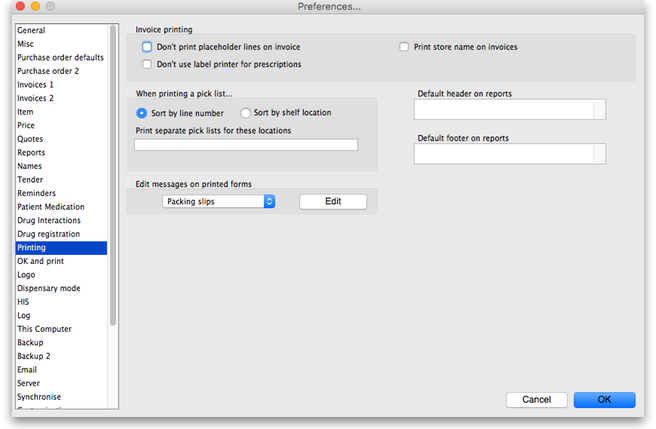
Task: Open Dispensary mode preferences
Action: coord(48,288)
